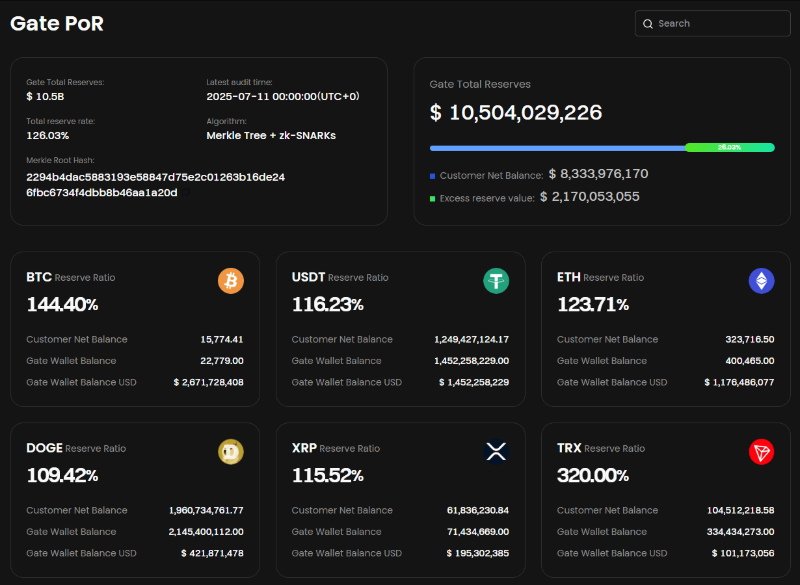
Task: Click USDT wallet USD value $ 1,452,258,229
Action: [x=474, y=382]
